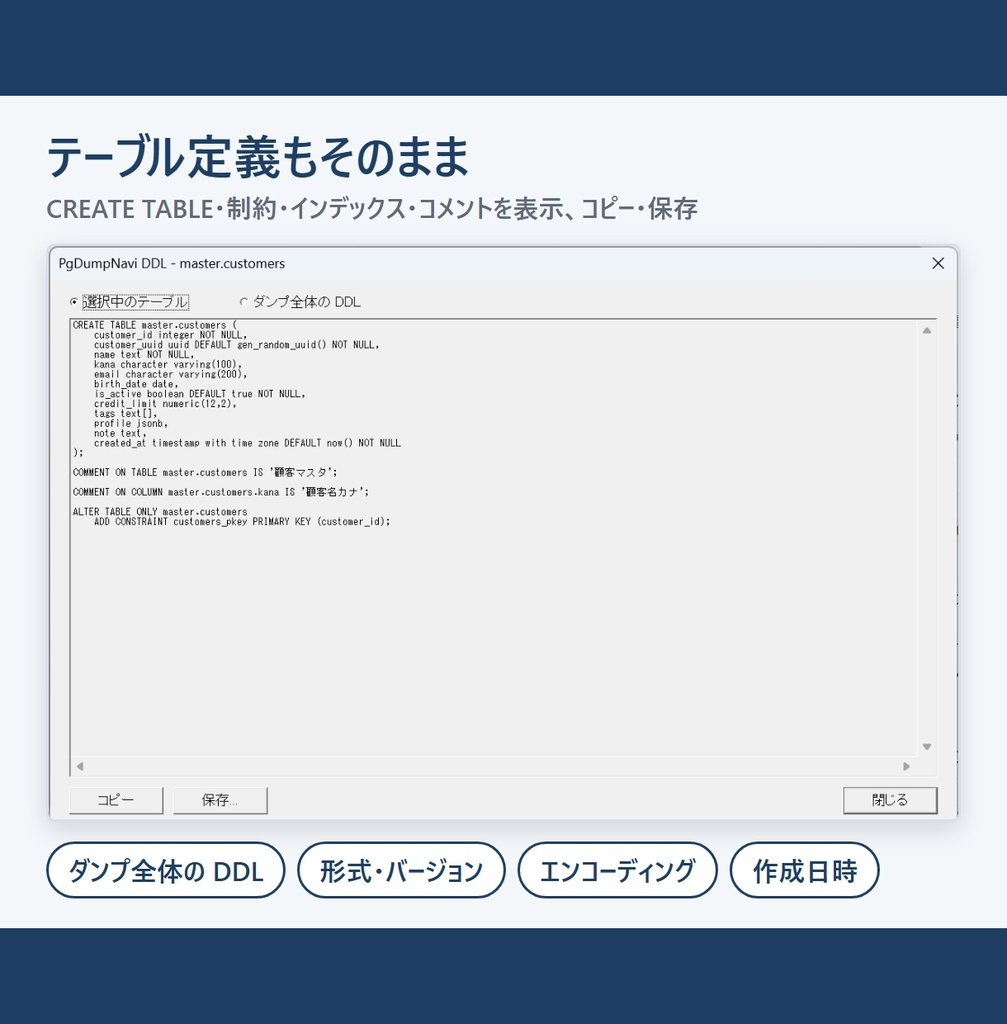This screenshot has width=1007, height=1024.
Task: Click the created_at timestamp line
Action: (247, 443)
